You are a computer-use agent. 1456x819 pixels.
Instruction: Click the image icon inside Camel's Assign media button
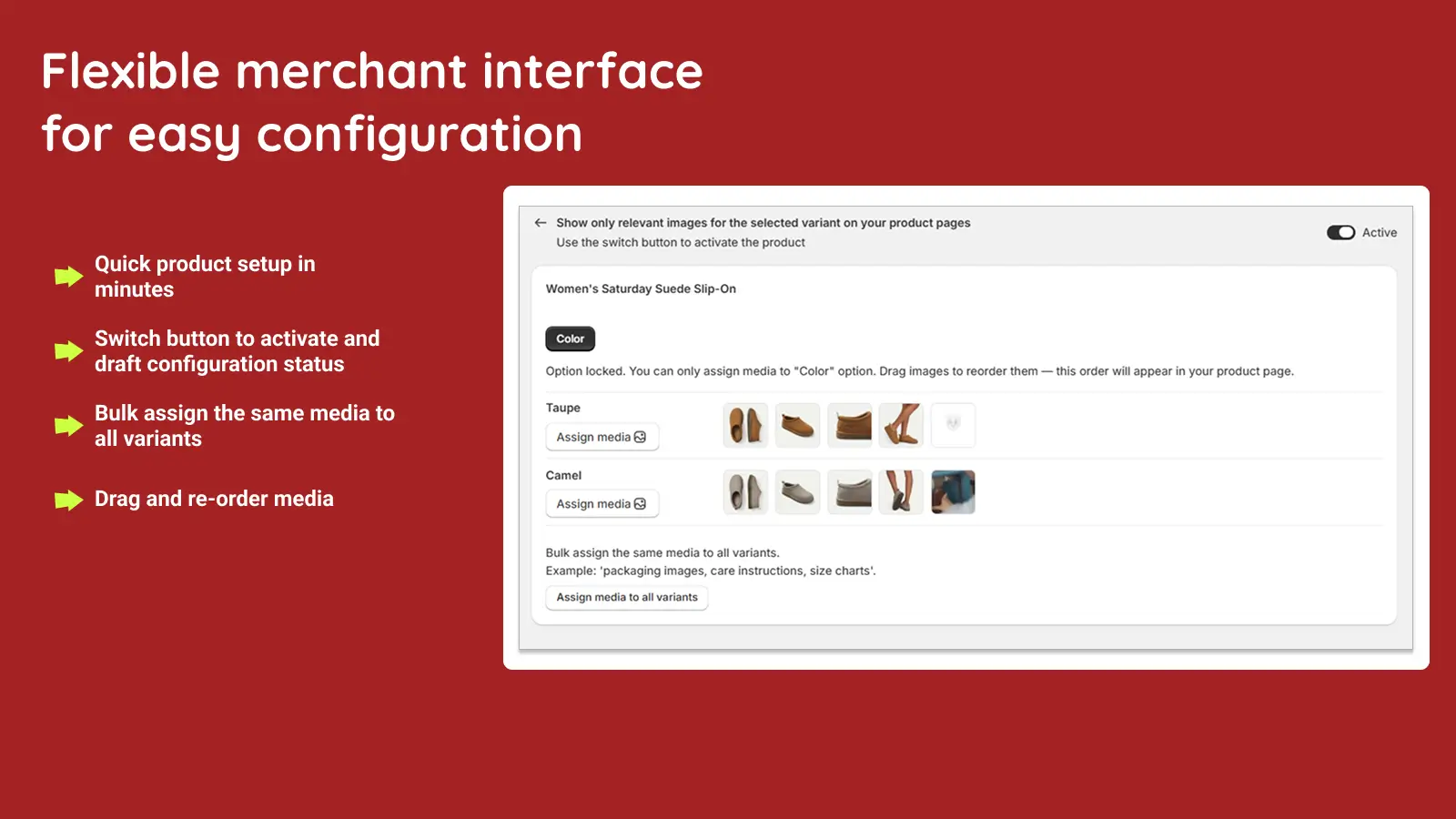pyautogui.click(x=642, y=504)
